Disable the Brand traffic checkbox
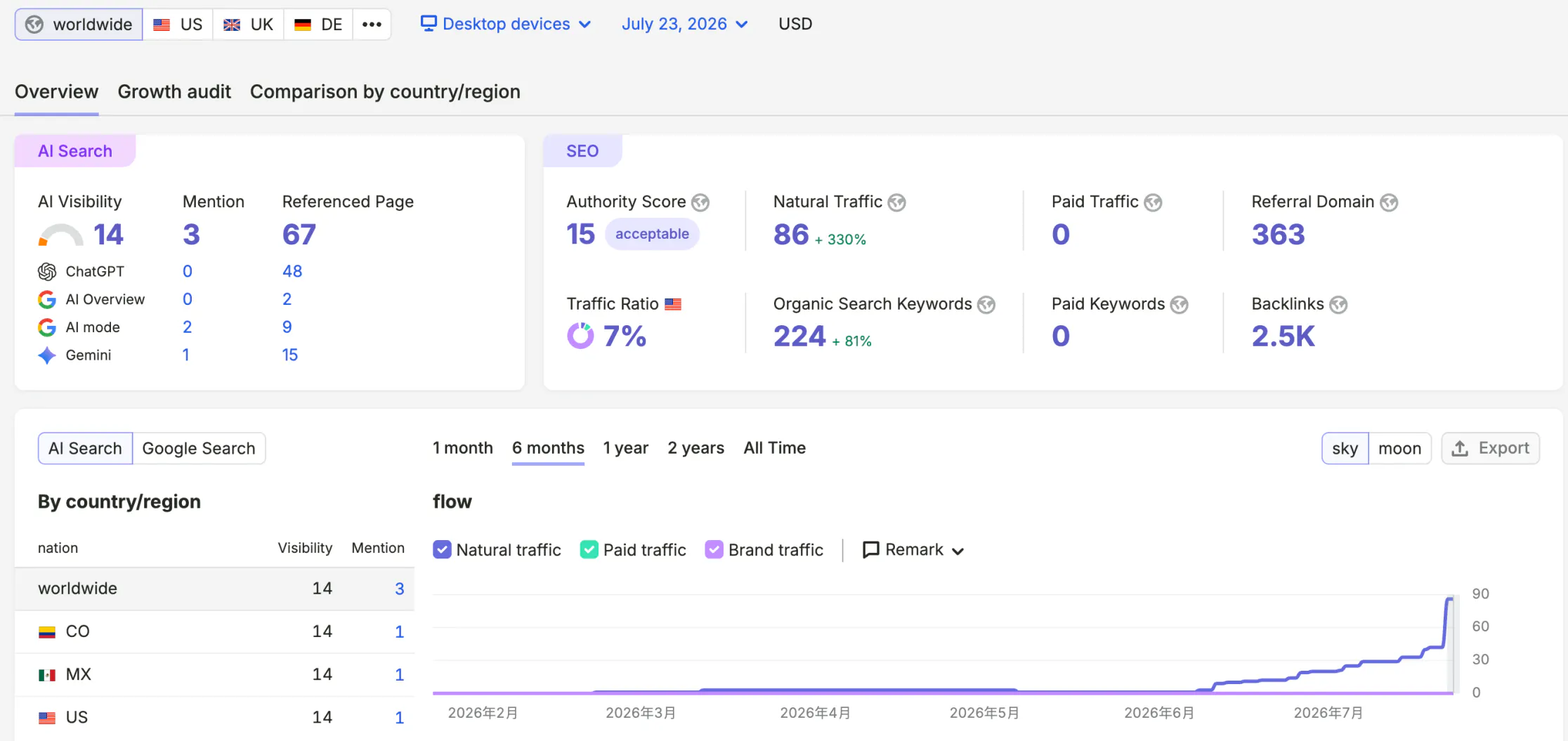This screenshot has width=1568, height=741. (714, 549)
